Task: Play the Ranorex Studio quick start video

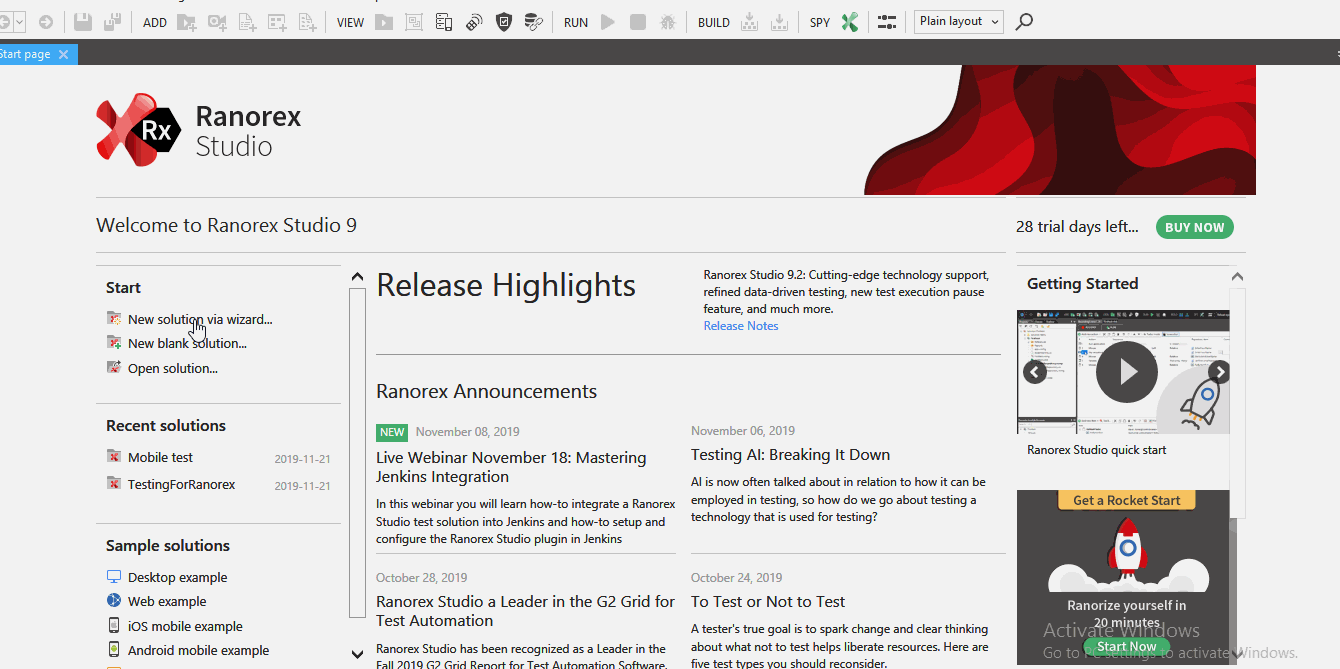Action: point(1127,372)
